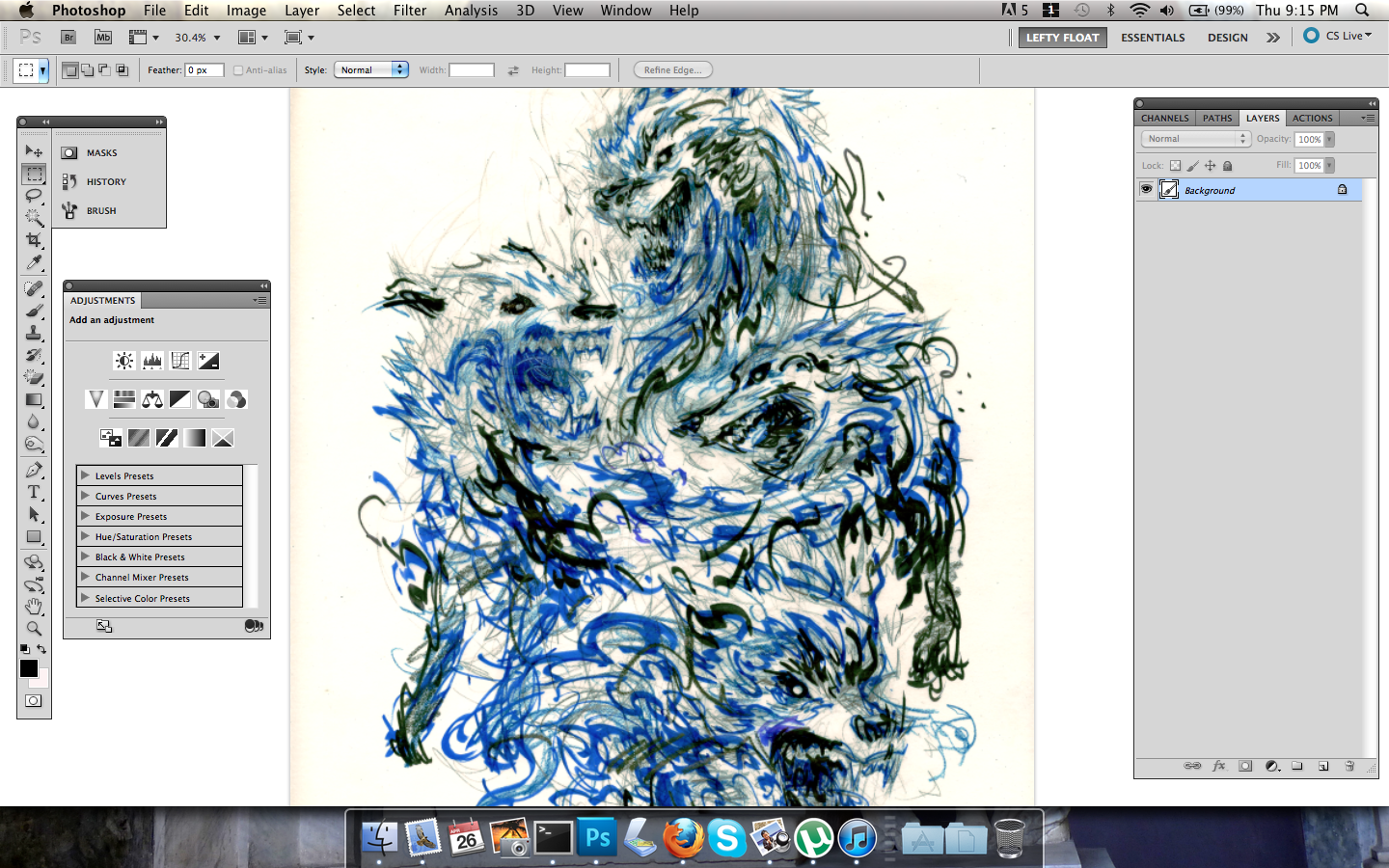Choose Subtract from selection mode

(104, 70)
